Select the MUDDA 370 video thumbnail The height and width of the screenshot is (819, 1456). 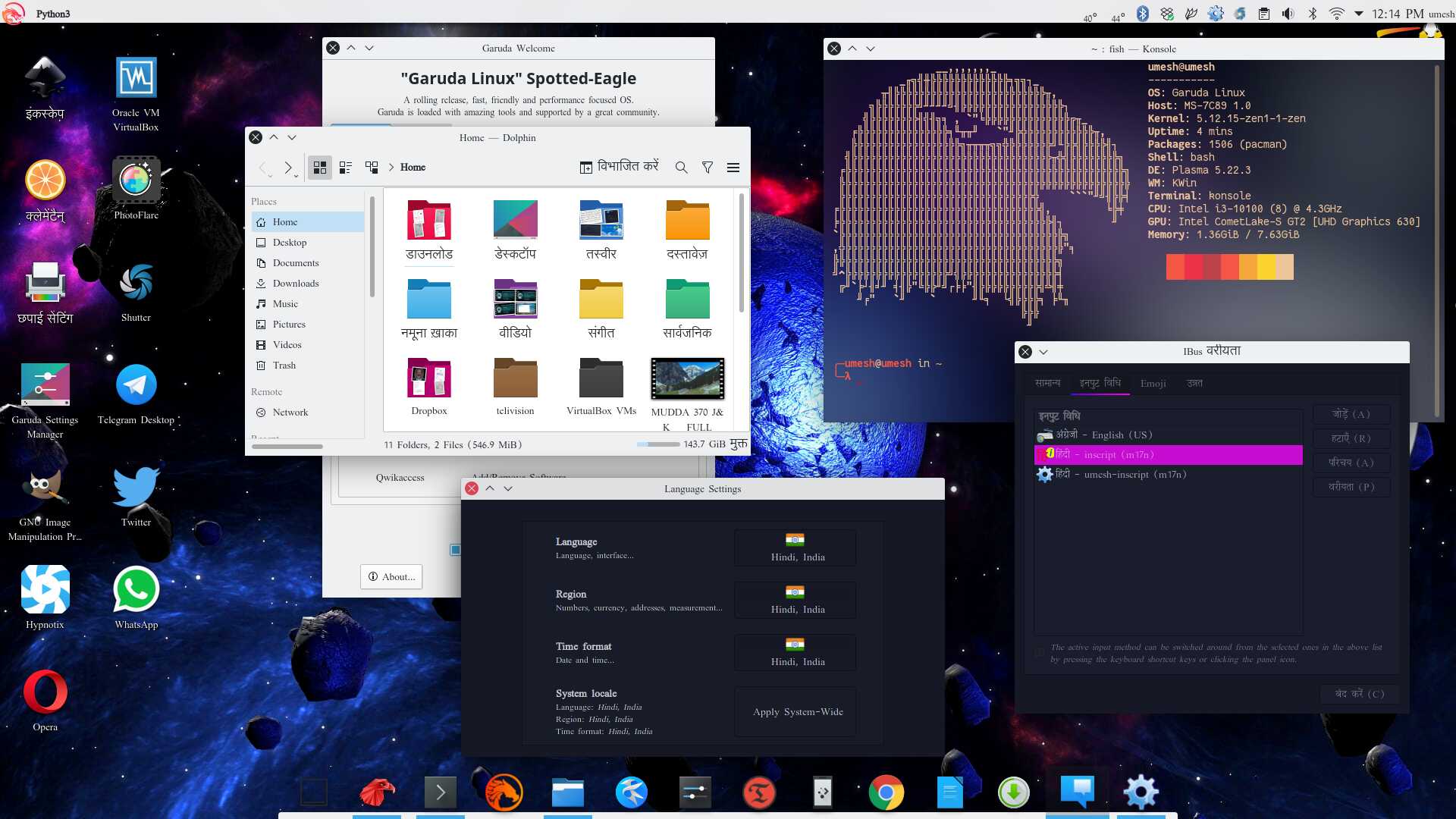click(x=687, y=378)
